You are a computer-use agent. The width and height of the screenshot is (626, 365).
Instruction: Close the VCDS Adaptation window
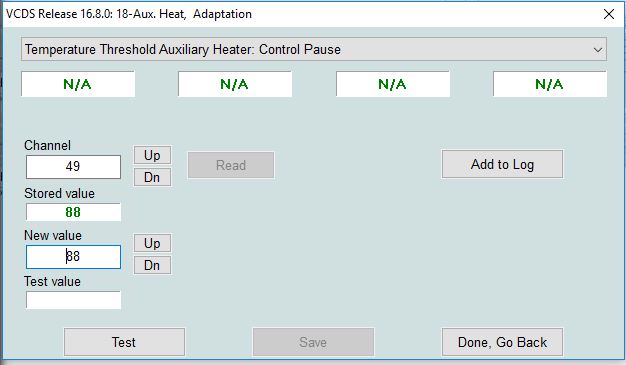click(609, 14)
